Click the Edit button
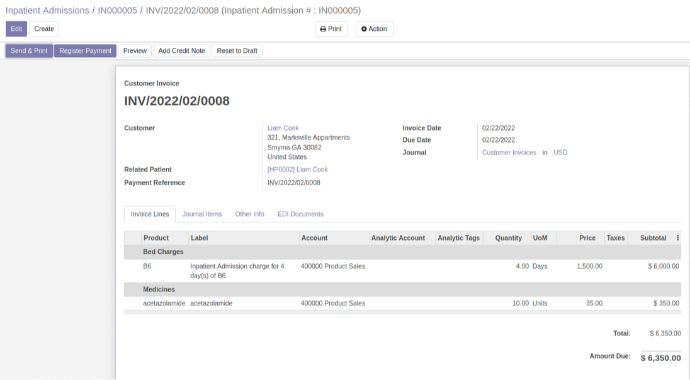Screen dimensions: 690x380 [16, 29]
